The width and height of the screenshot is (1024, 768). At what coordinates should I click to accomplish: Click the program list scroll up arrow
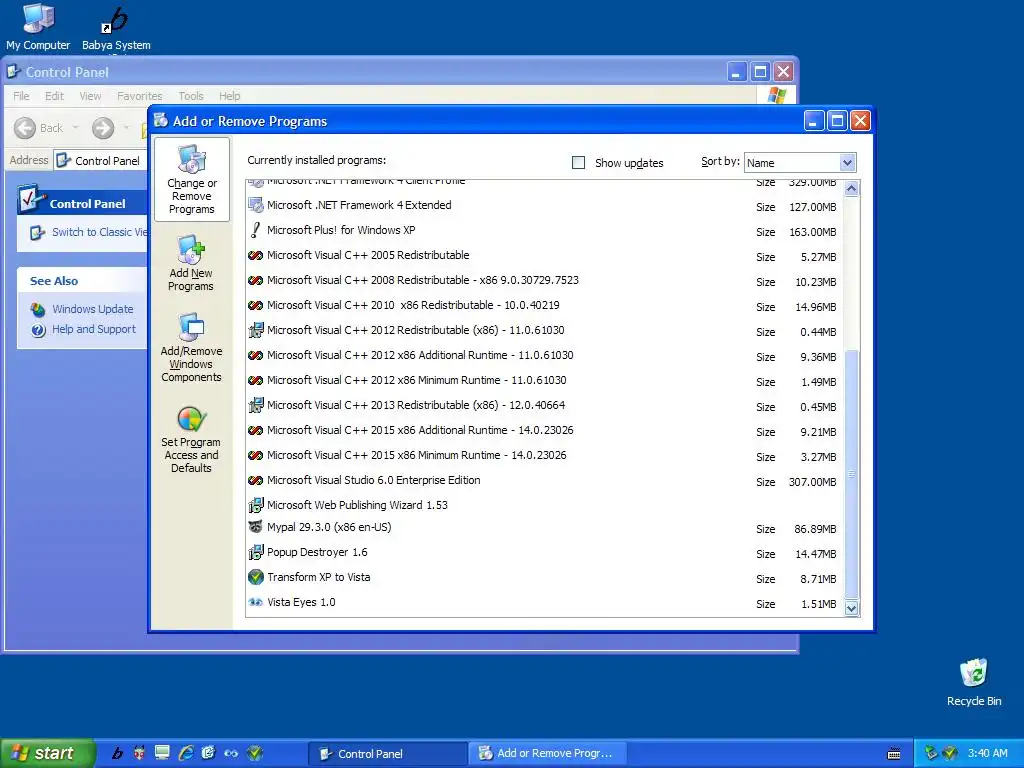click(x=851, y=189)
